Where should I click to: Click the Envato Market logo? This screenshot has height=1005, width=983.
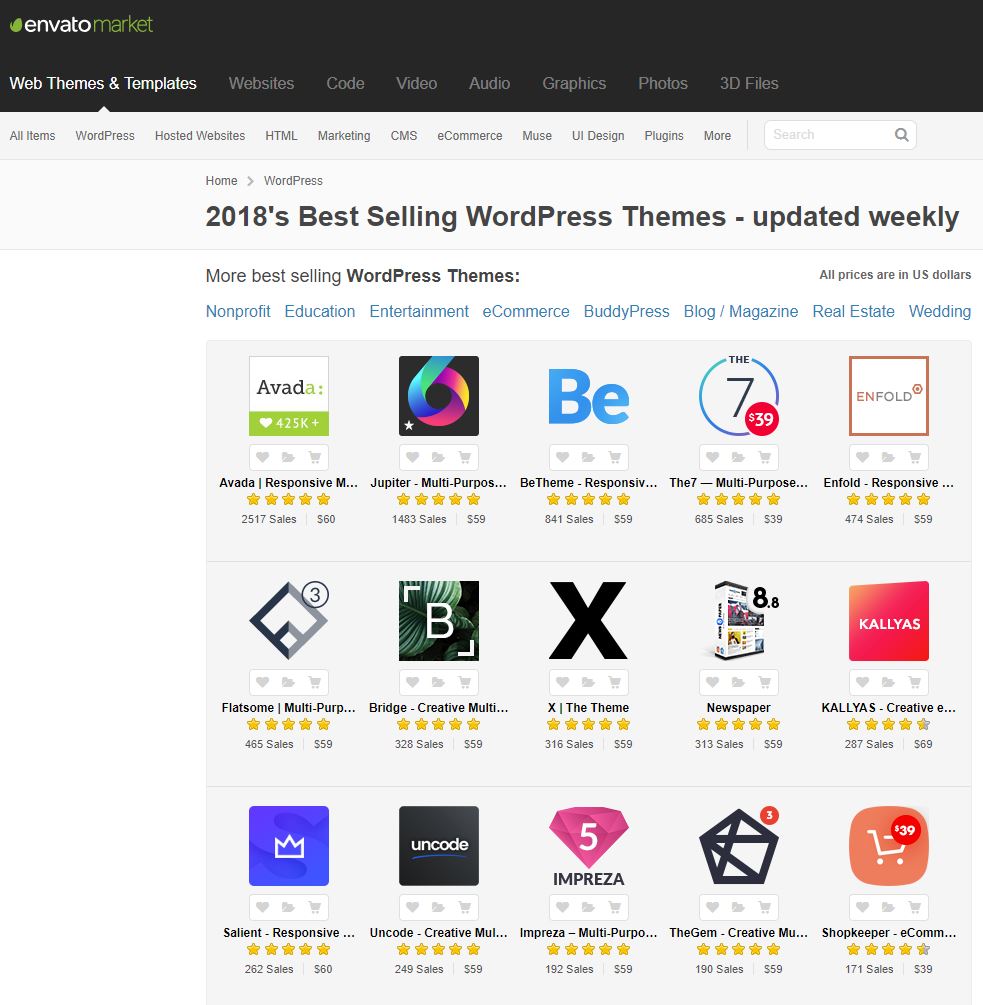[82, 24]
